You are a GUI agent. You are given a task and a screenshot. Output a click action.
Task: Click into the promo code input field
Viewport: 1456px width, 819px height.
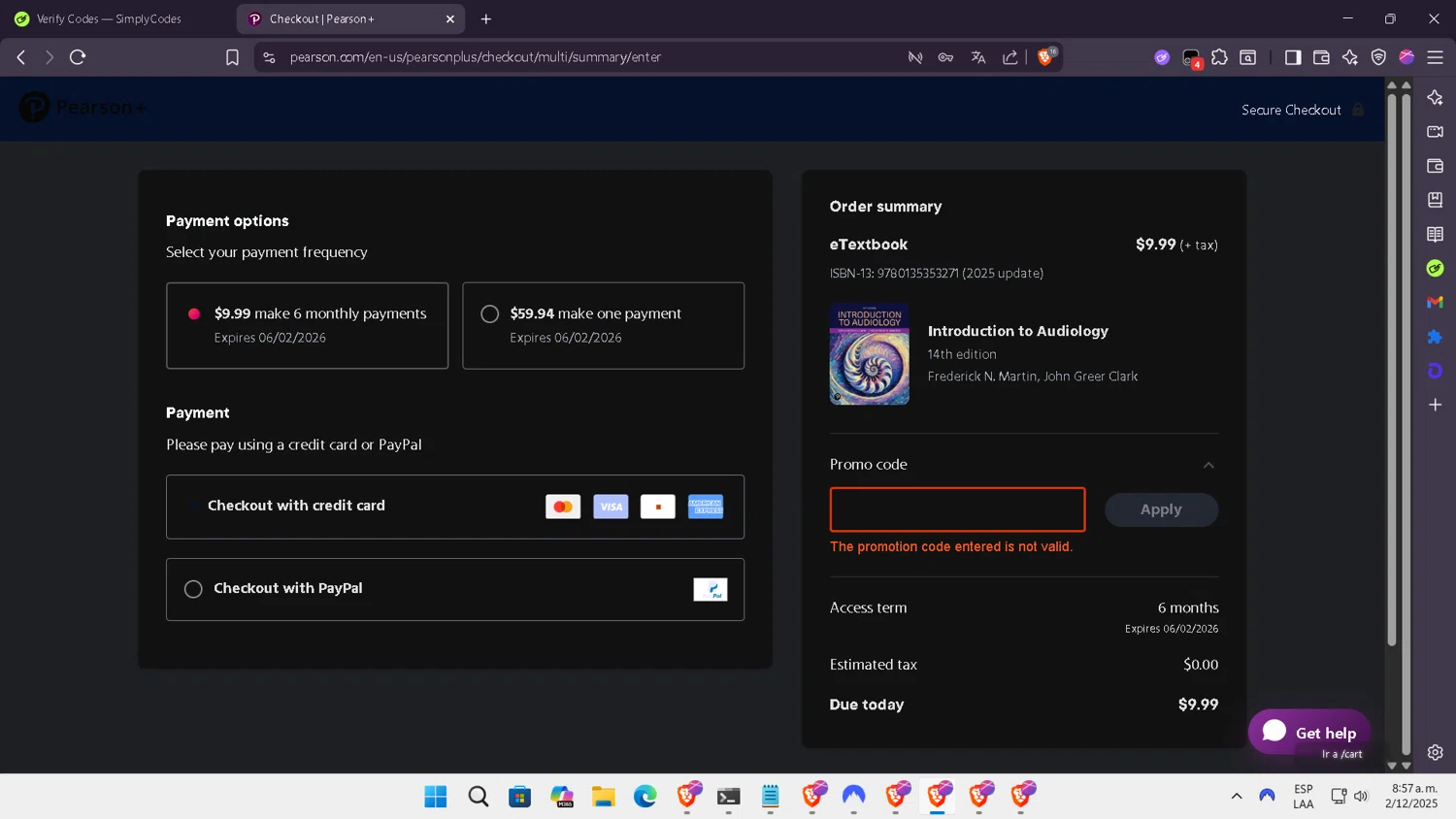pos(957,509)
